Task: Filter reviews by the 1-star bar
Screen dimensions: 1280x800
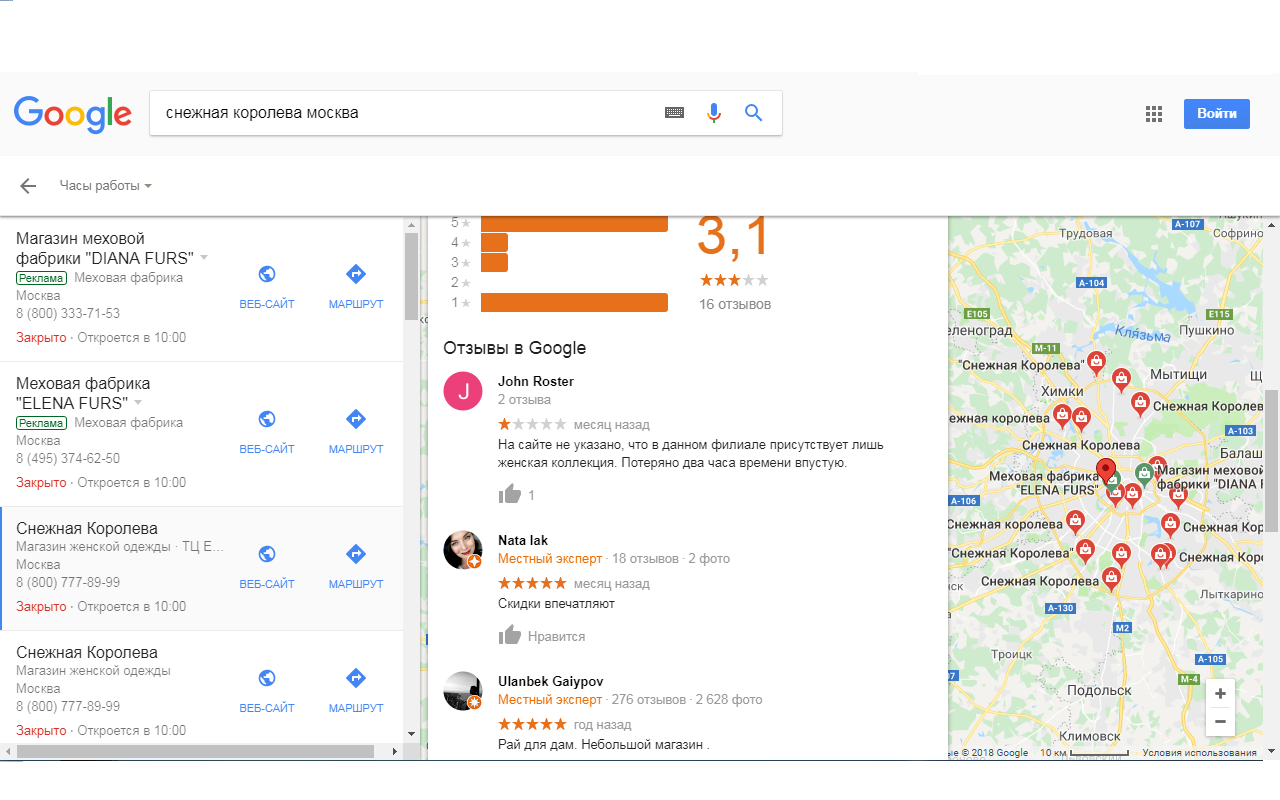Action: click(574, 302)
